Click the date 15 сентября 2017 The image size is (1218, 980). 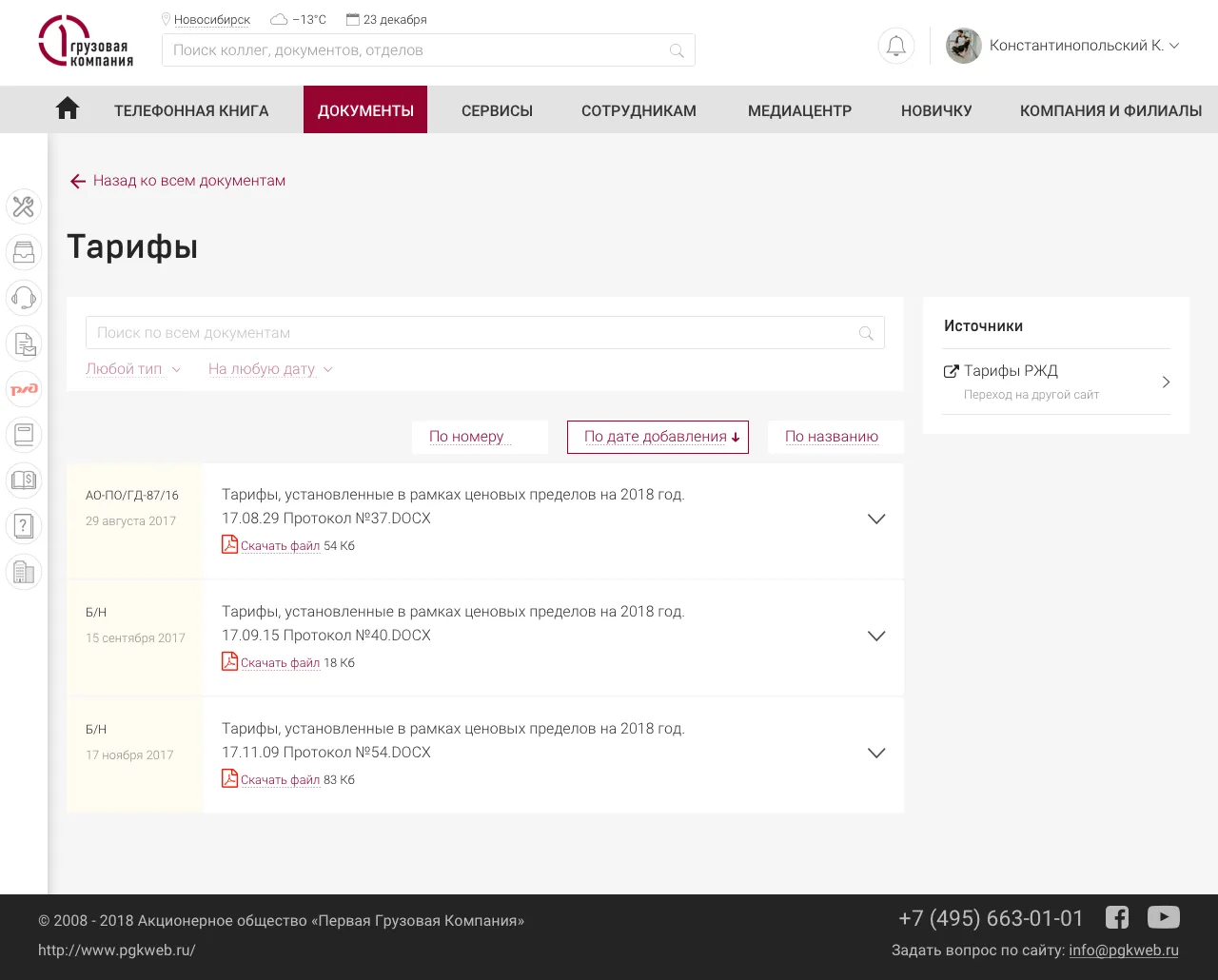135,637
